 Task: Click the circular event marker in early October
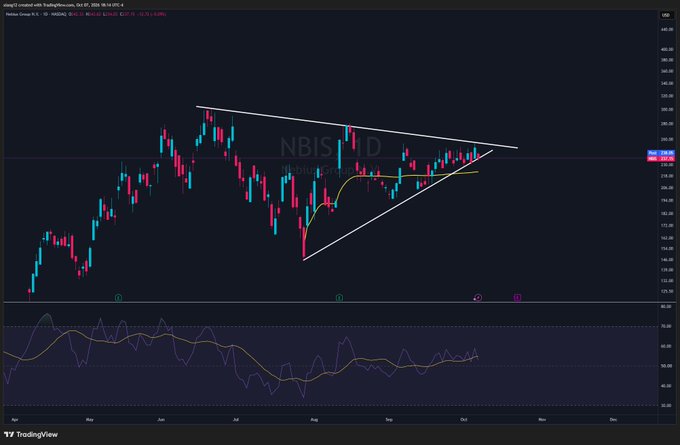478,298
